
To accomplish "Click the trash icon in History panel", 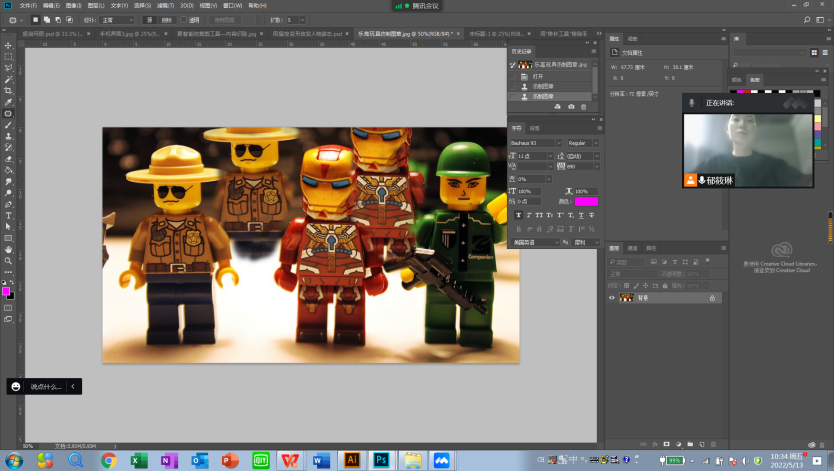I will pyautogui.click(x=583, y=106).
